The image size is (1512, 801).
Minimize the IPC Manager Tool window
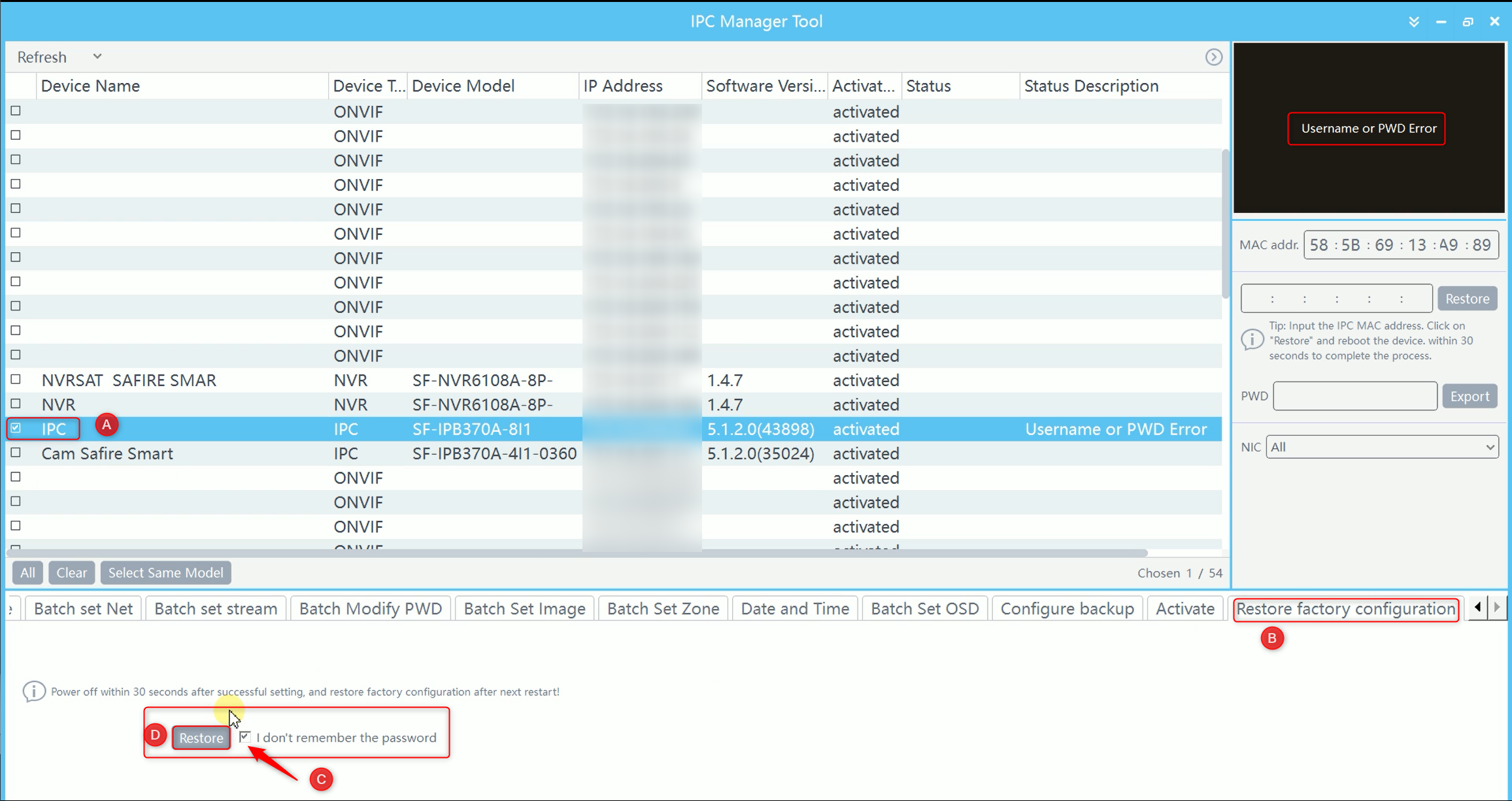click(x=1441, y=22)
